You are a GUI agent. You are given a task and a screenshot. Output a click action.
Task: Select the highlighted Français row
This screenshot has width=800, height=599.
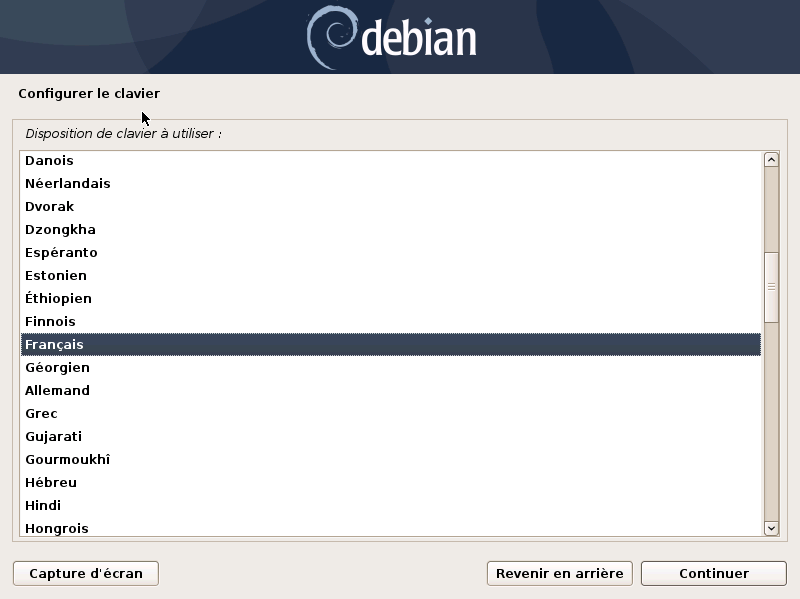[391, 344]
